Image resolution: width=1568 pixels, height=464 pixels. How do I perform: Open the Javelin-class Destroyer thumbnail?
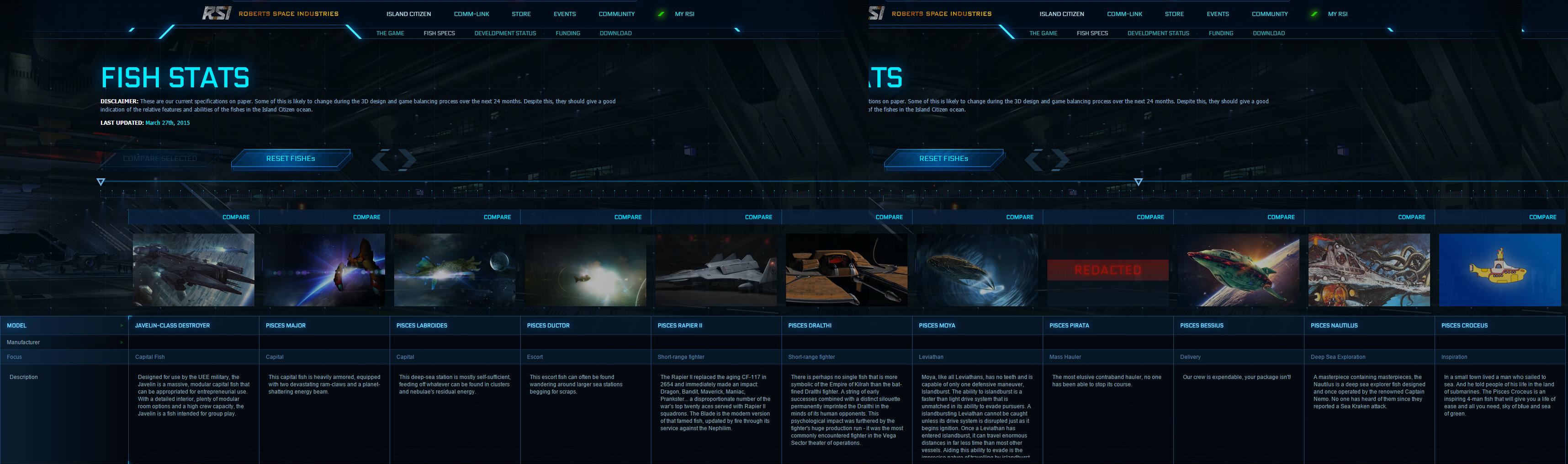pos(194,270)
